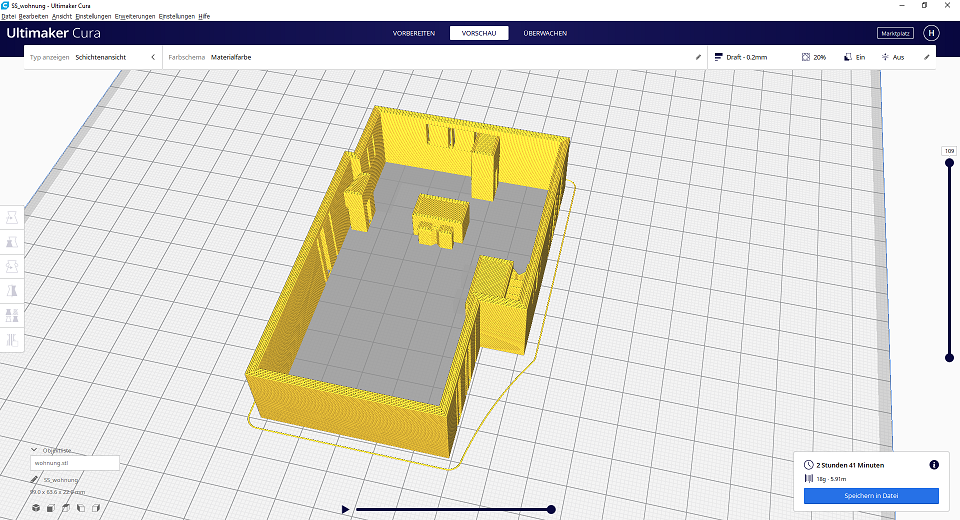Click the top handle of the layer slider
The width and height of the screenshot is (960, 520).
coord(949,164)
